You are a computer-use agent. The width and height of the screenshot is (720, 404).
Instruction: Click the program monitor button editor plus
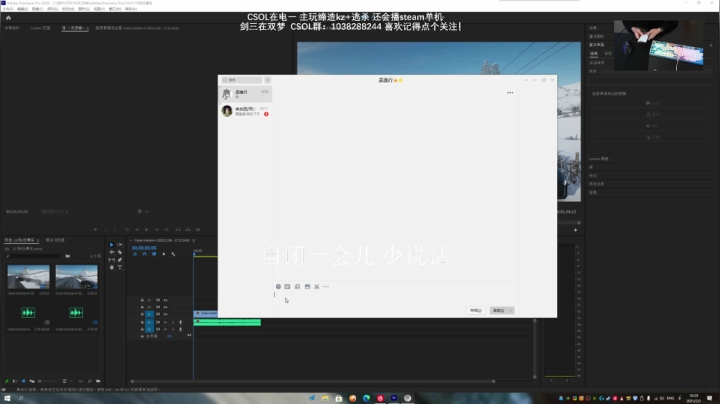(x=575, y=230)
